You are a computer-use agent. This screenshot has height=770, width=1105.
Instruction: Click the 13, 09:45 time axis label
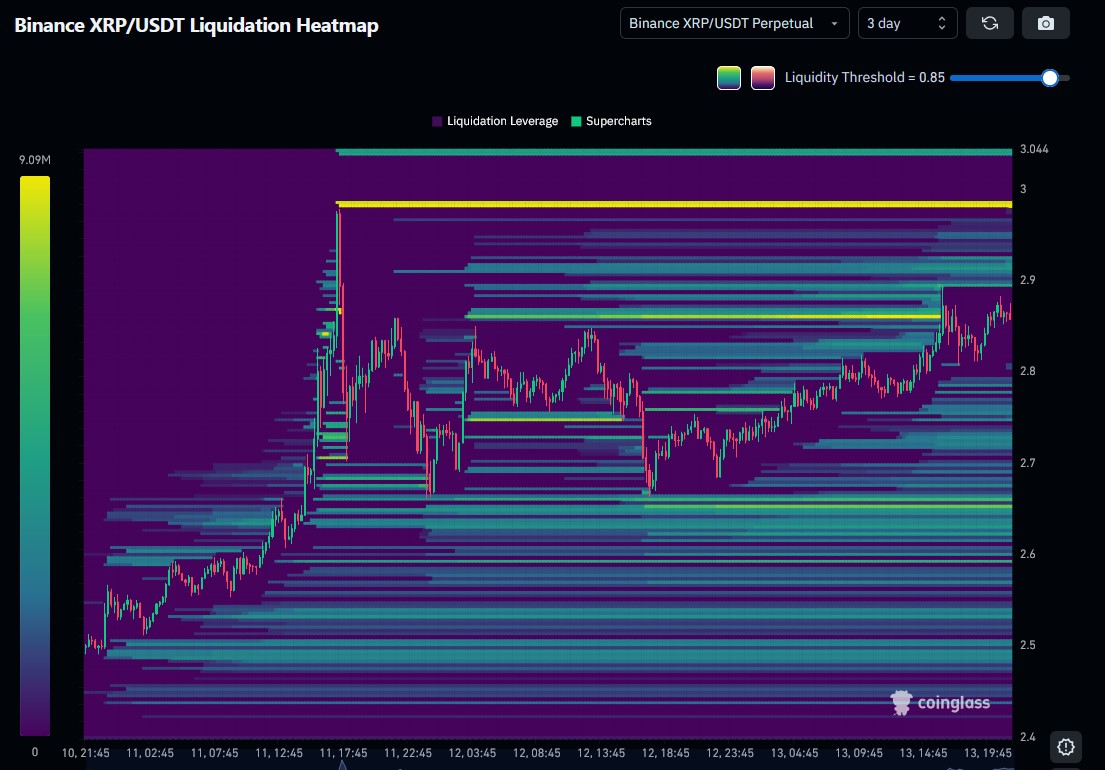[x=859, y=753]
